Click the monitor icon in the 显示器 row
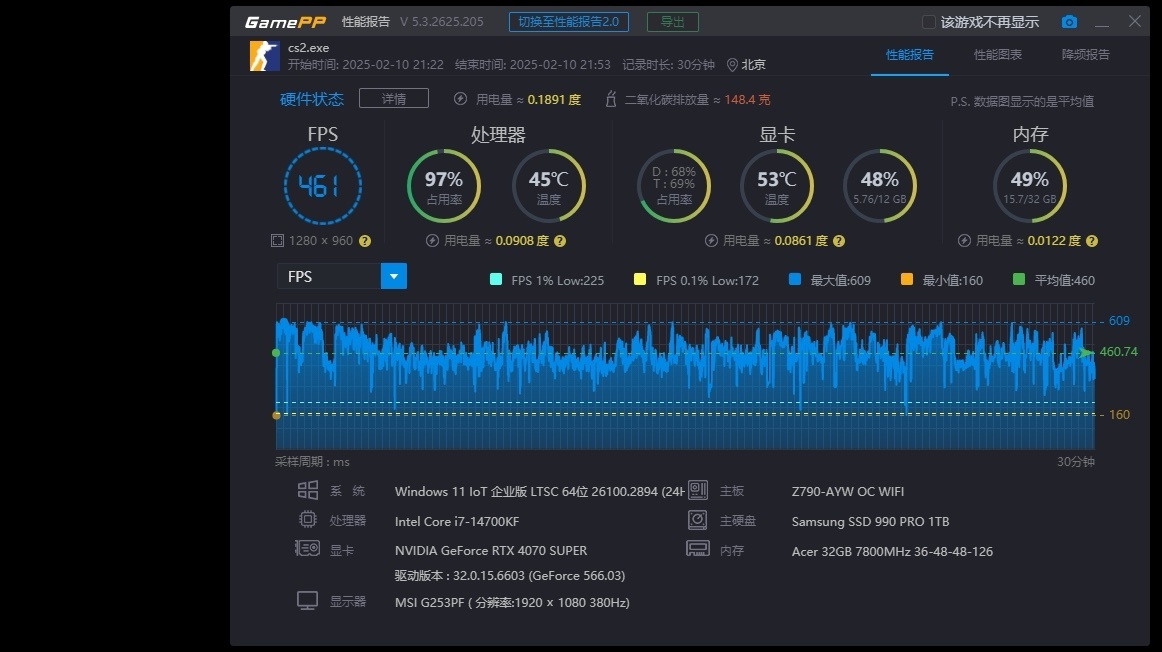 pyautogui.click(x=308, y=600)
